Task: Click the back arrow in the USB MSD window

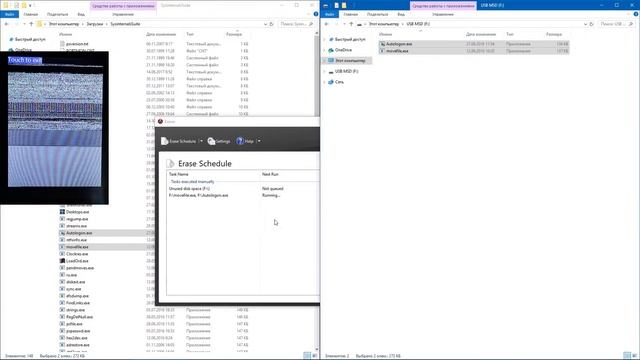Action: (x=327, y=24)
